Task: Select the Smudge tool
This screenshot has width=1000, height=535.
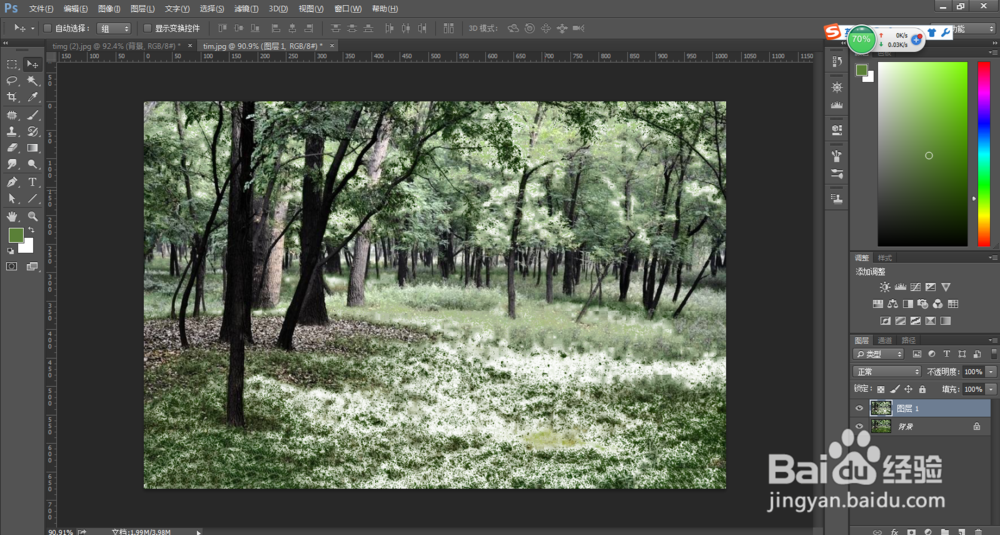Action: 11,165
